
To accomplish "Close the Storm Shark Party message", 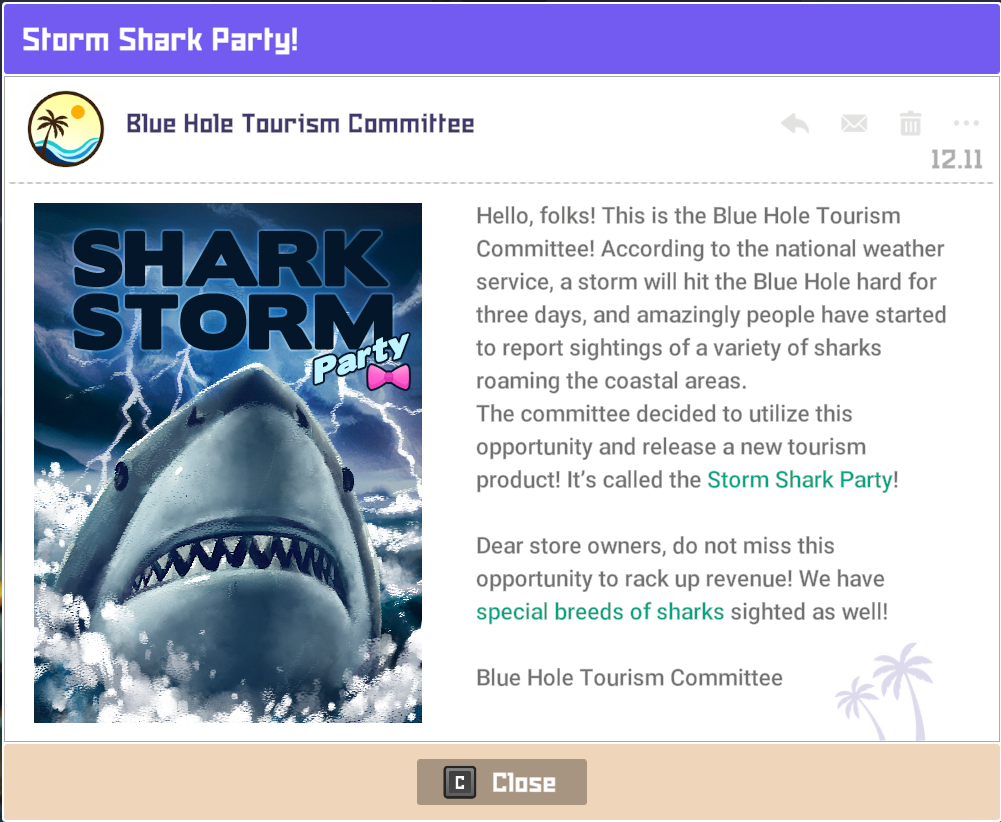I will click(502, 782).
